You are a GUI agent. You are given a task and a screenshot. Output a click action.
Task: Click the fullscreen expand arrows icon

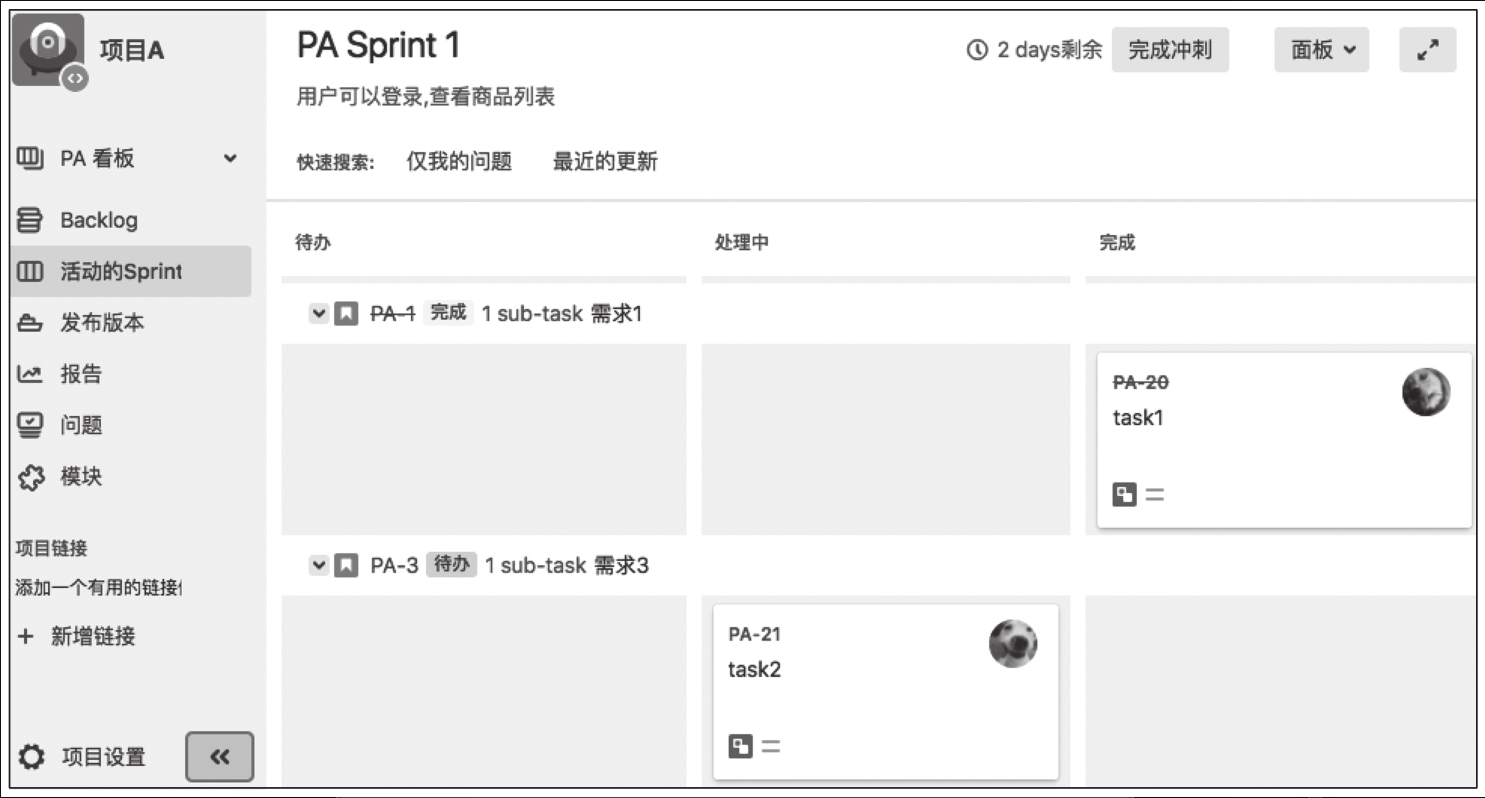click(1428, 50)
